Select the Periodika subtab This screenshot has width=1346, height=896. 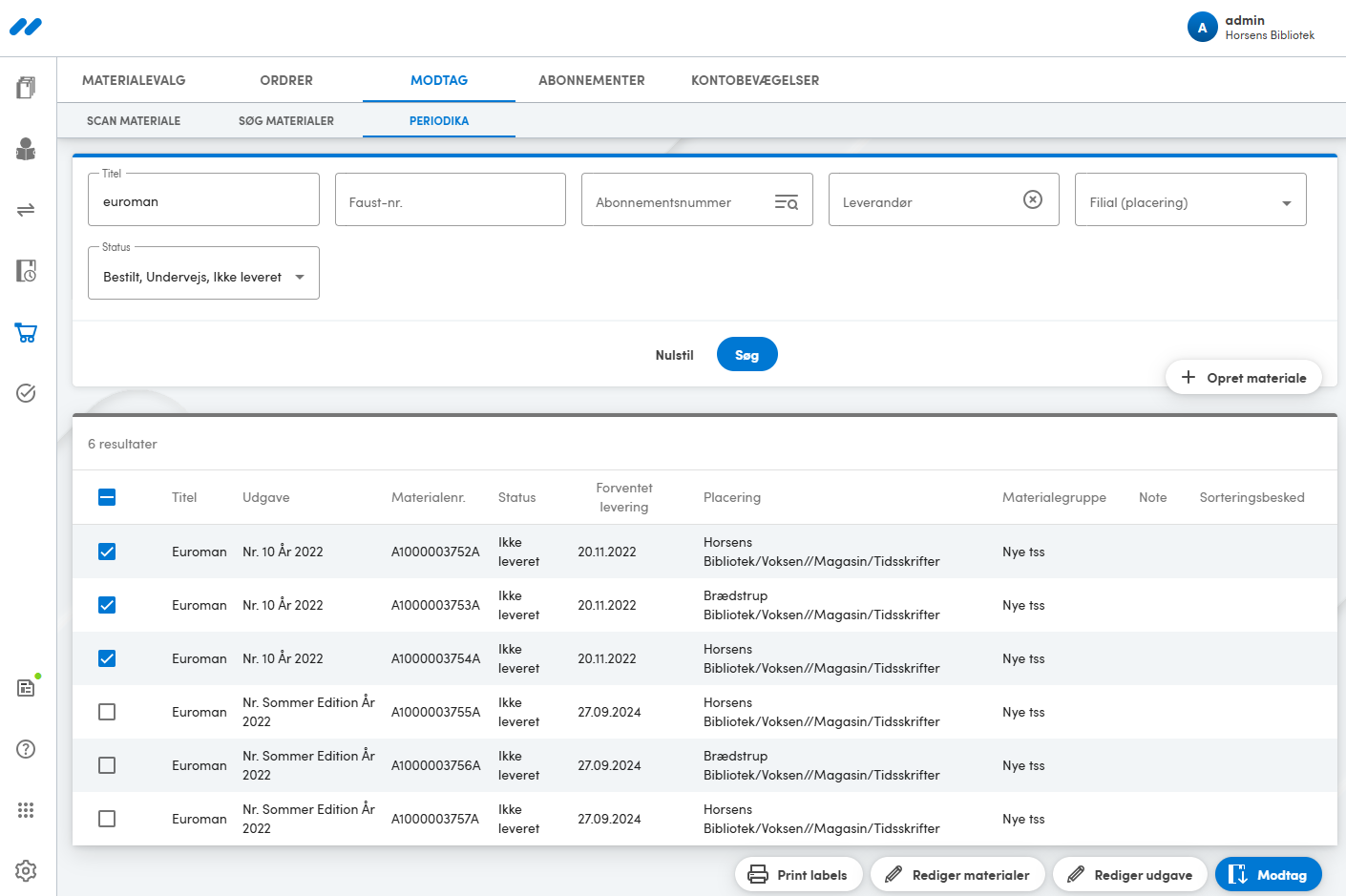439,121
